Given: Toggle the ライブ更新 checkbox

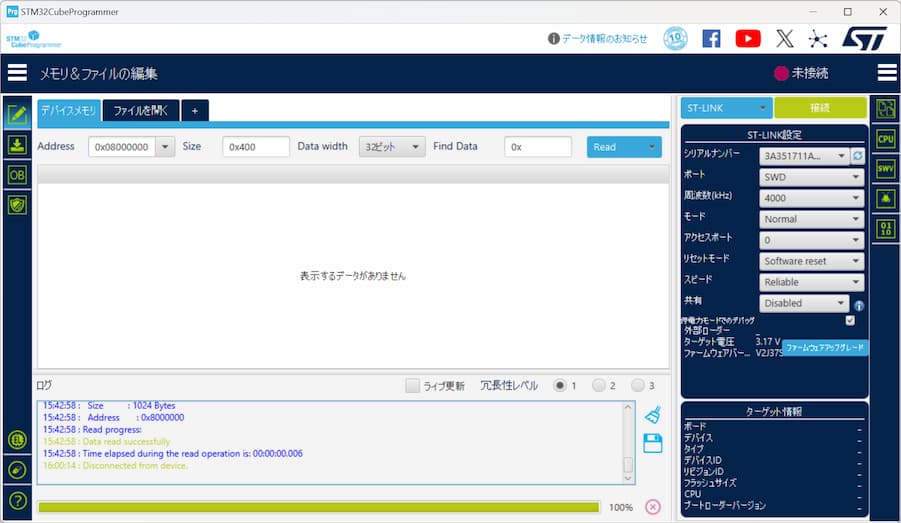Looking at the screenshot, I should (x=412, y=386).
